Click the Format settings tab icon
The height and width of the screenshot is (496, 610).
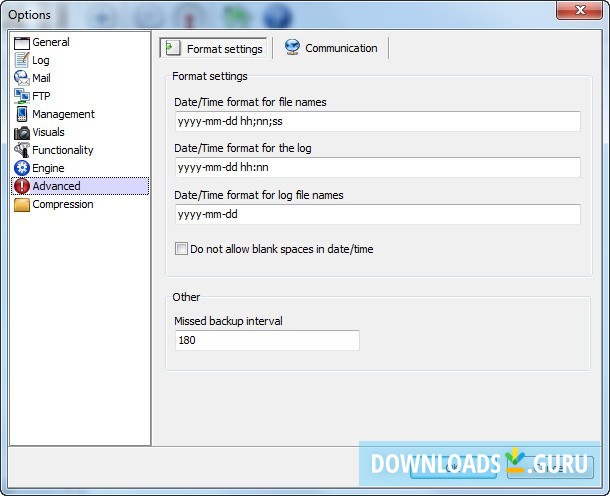(172, 48)
